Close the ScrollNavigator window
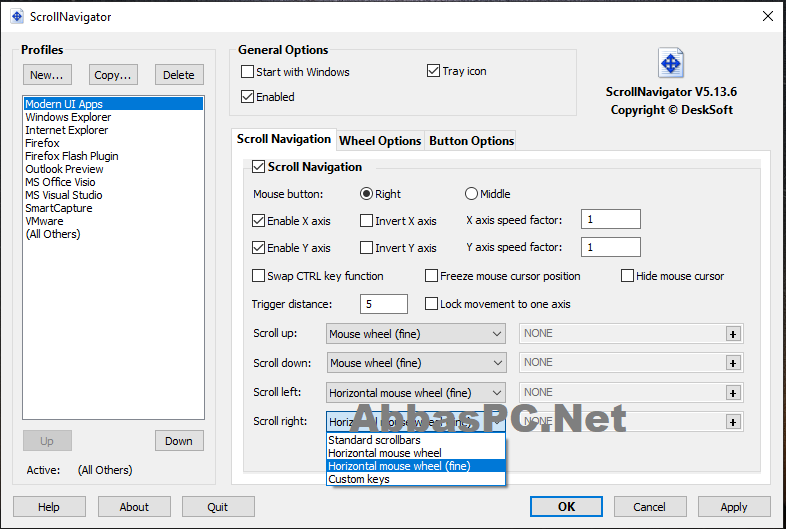786x529 pixels. (767, 17)
